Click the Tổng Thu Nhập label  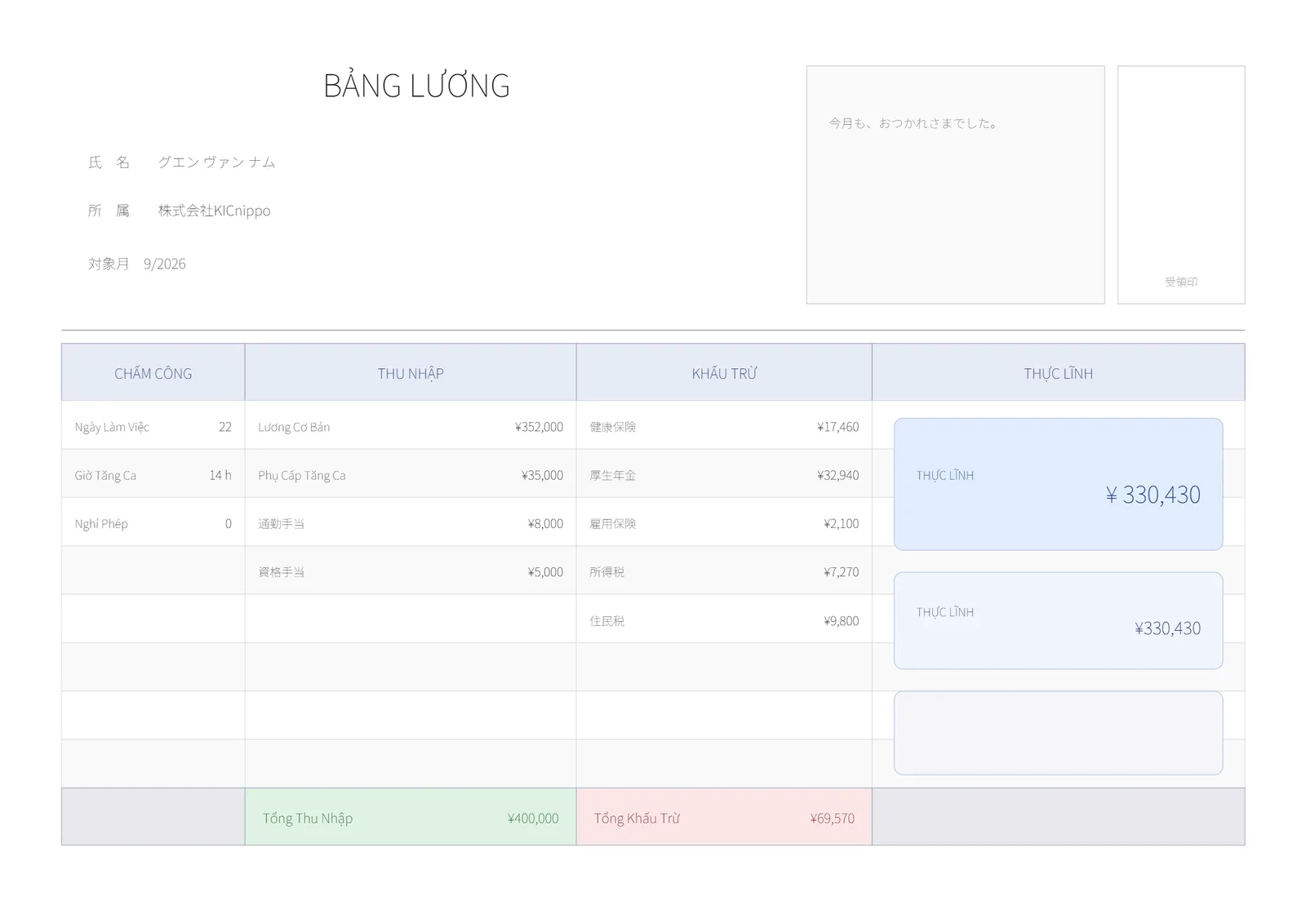point(308,818)
